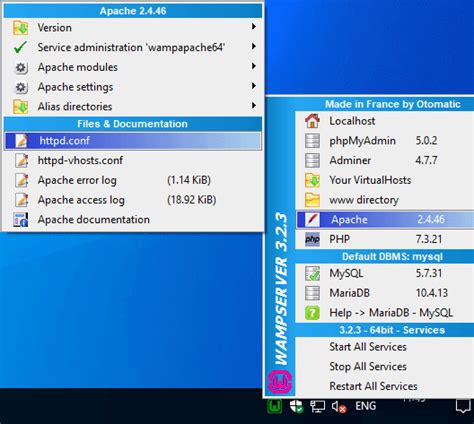
Task: Open httpd-vhosts.conf from the menu
Action: 133,160
